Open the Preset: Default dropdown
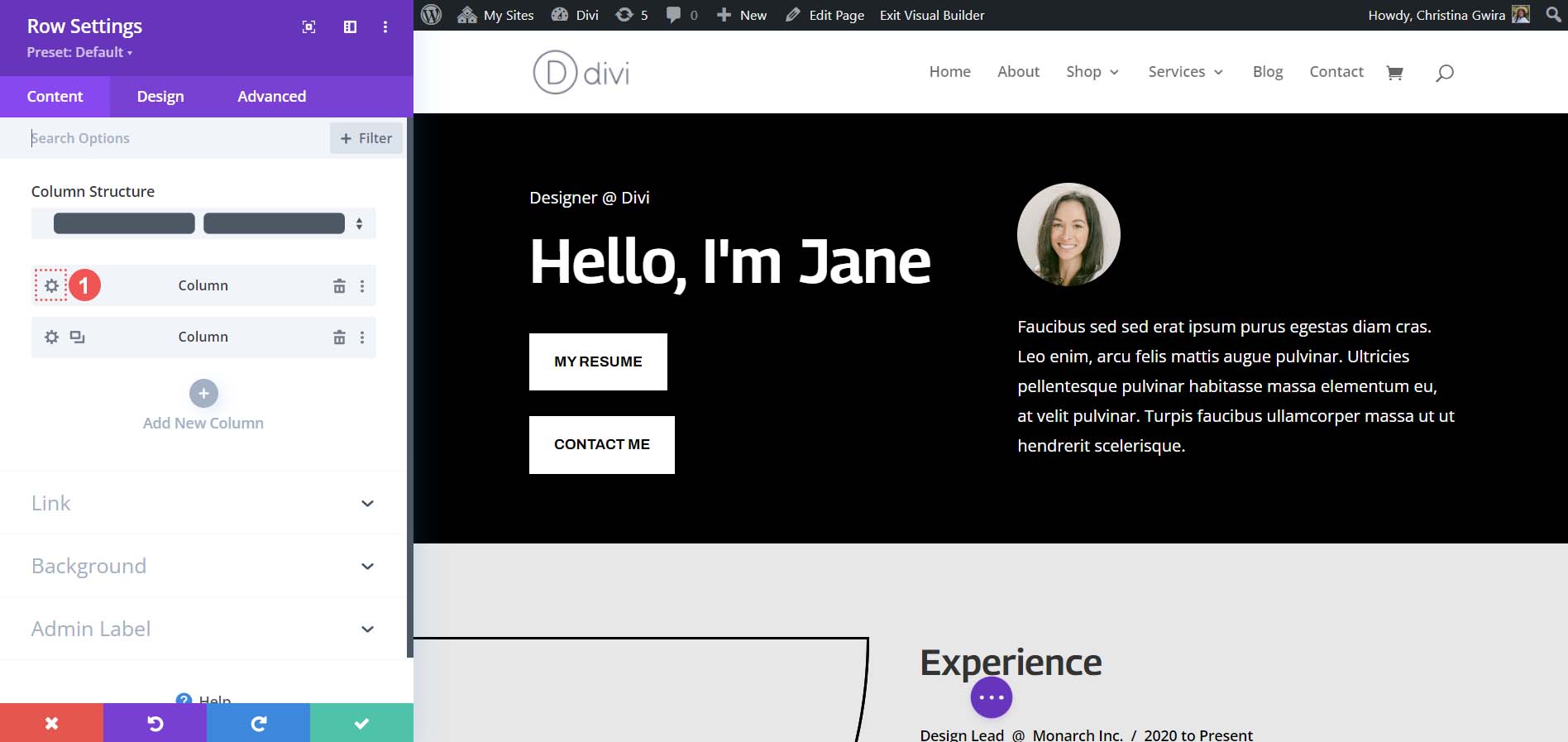Viewport: 1568px width, 742px height. [x=79, y=52]
